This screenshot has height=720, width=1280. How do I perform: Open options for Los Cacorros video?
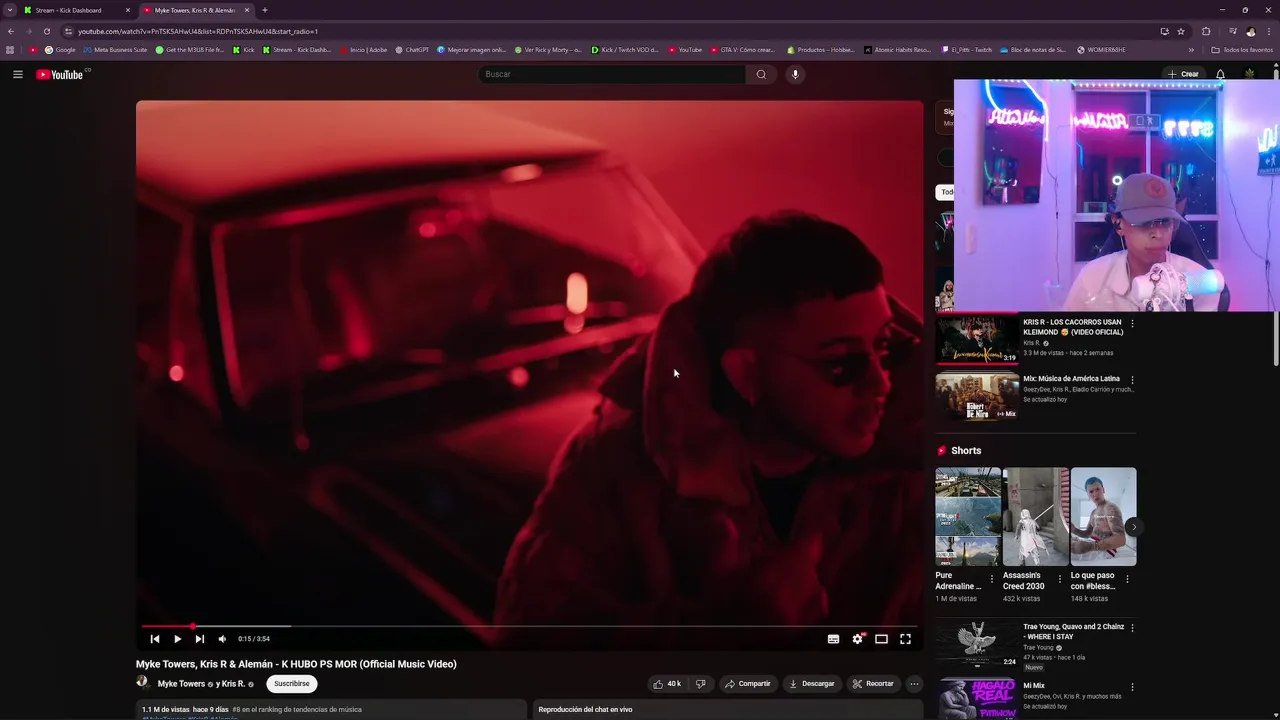tap(1132, 324)
